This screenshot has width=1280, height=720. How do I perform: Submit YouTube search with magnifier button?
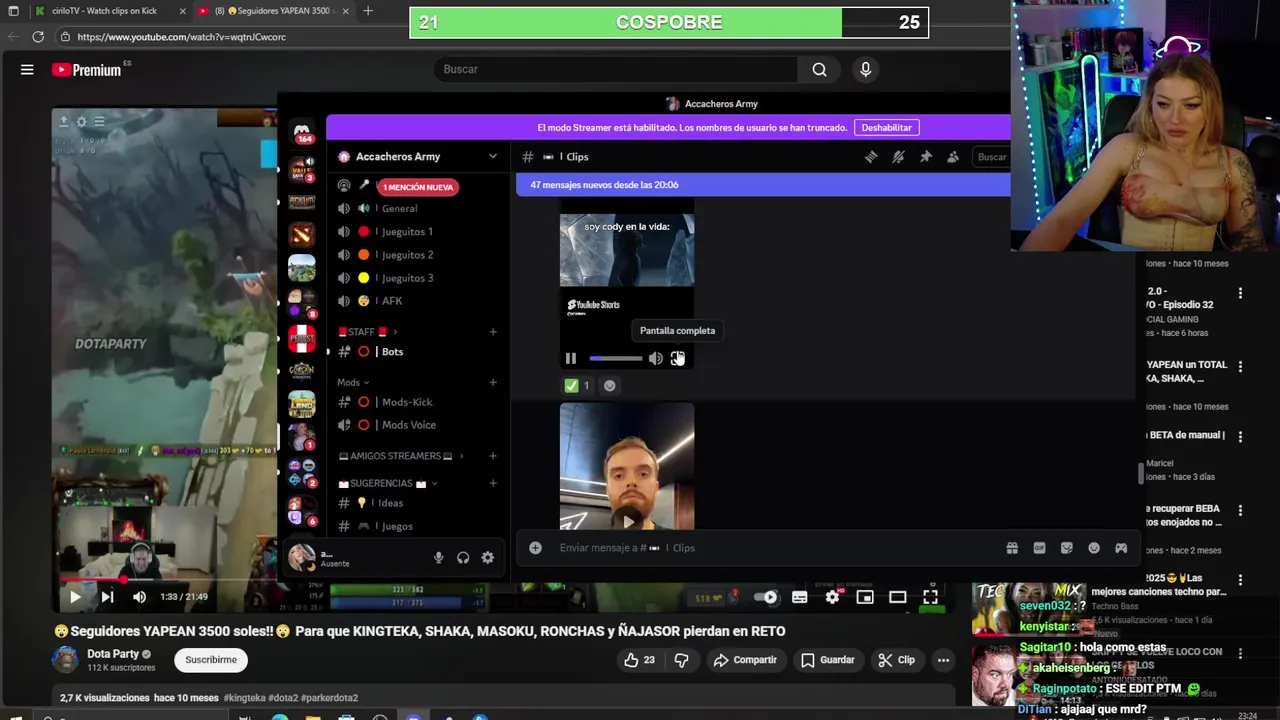(x=820, y=69)
